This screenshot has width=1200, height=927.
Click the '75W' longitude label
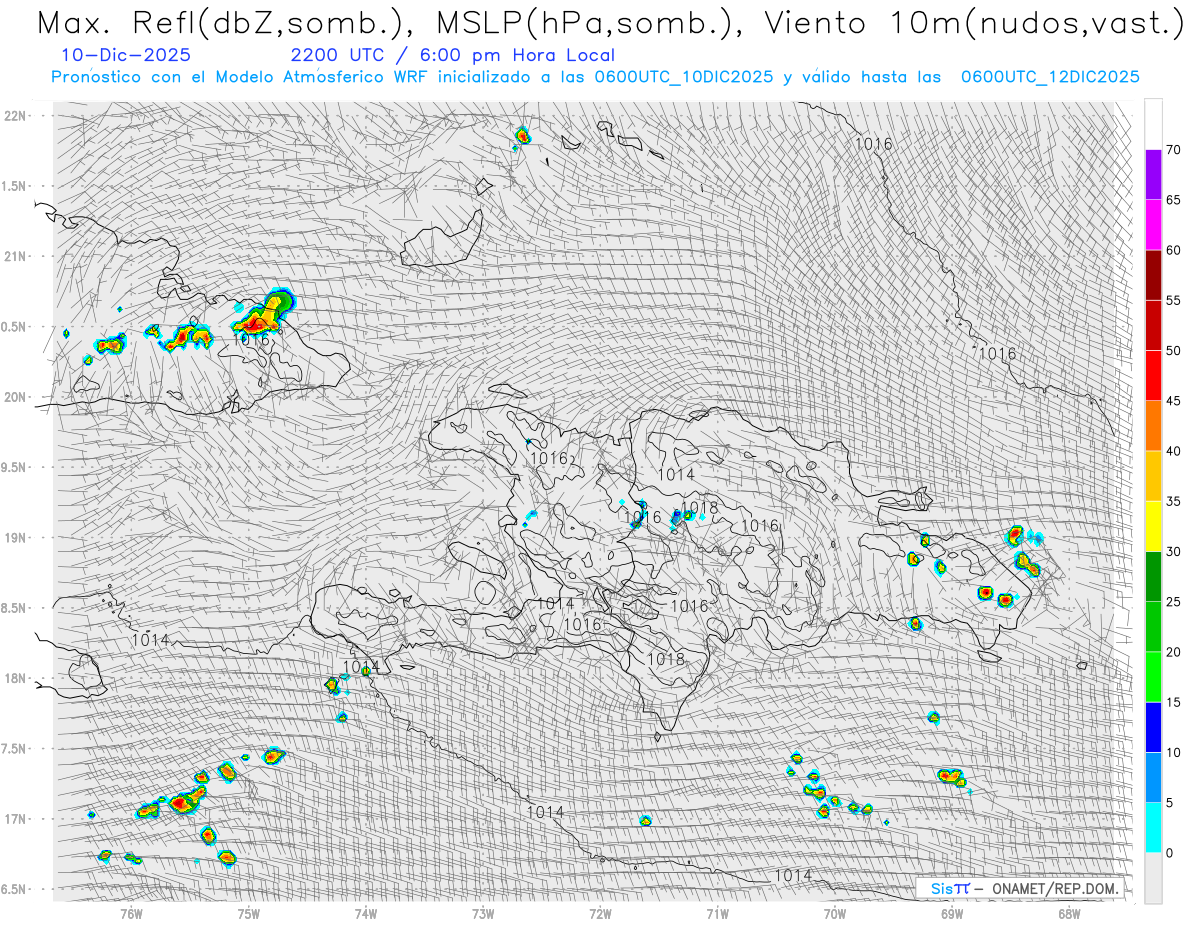249,913
